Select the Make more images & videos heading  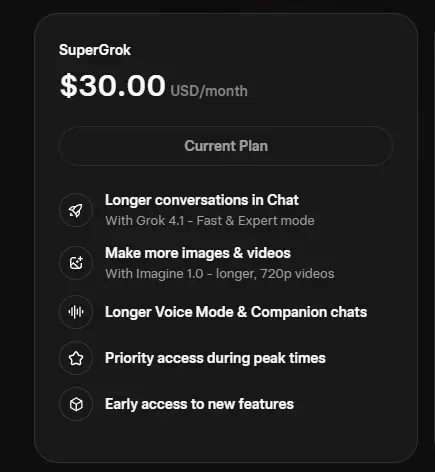(198, 253)
